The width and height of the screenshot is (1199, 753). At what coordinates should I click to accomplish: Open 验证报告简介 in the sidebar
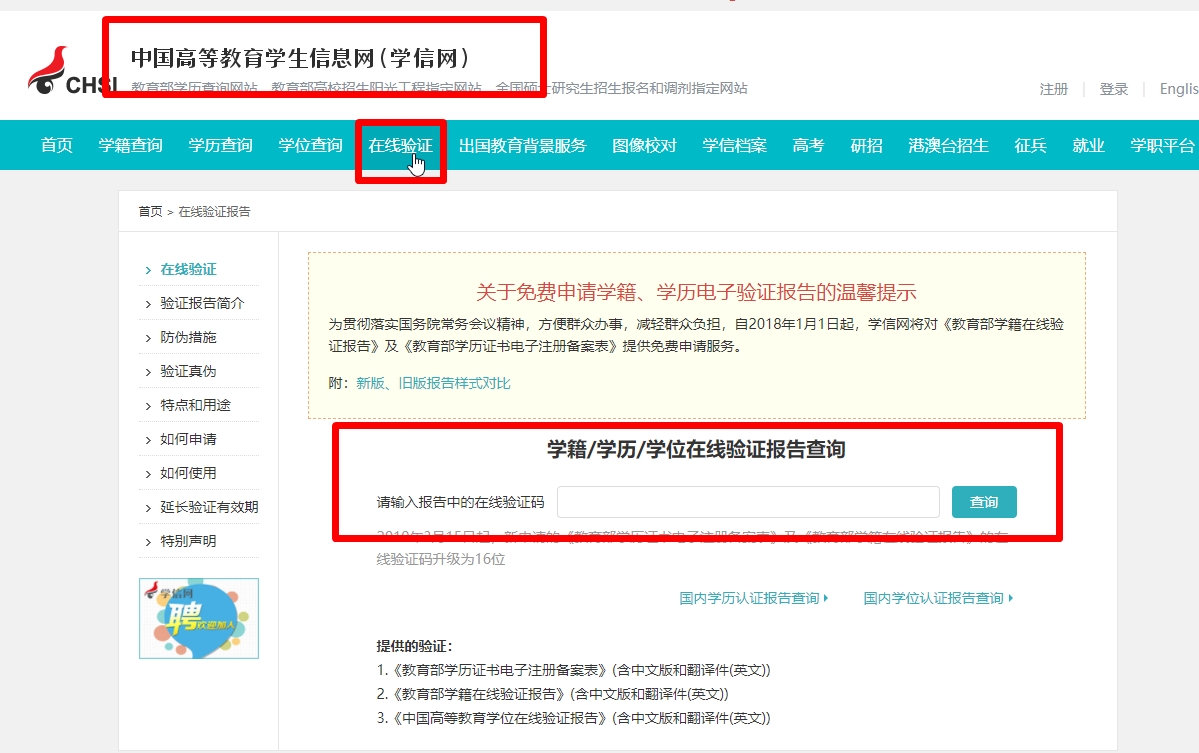[202, 303]
